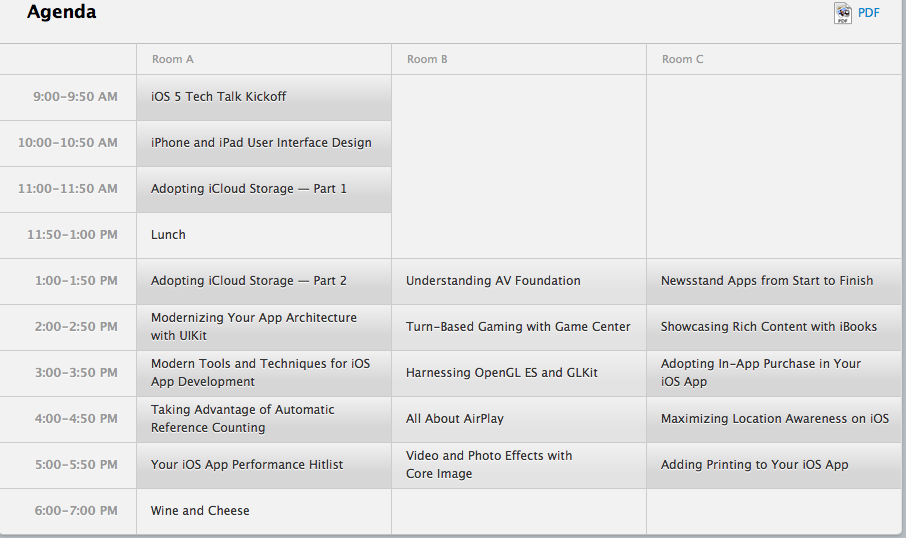This screenshot has height=538, width=906.
Task: Select Adopting iCloud Storage — Part 1
Action: coord(264,190)
